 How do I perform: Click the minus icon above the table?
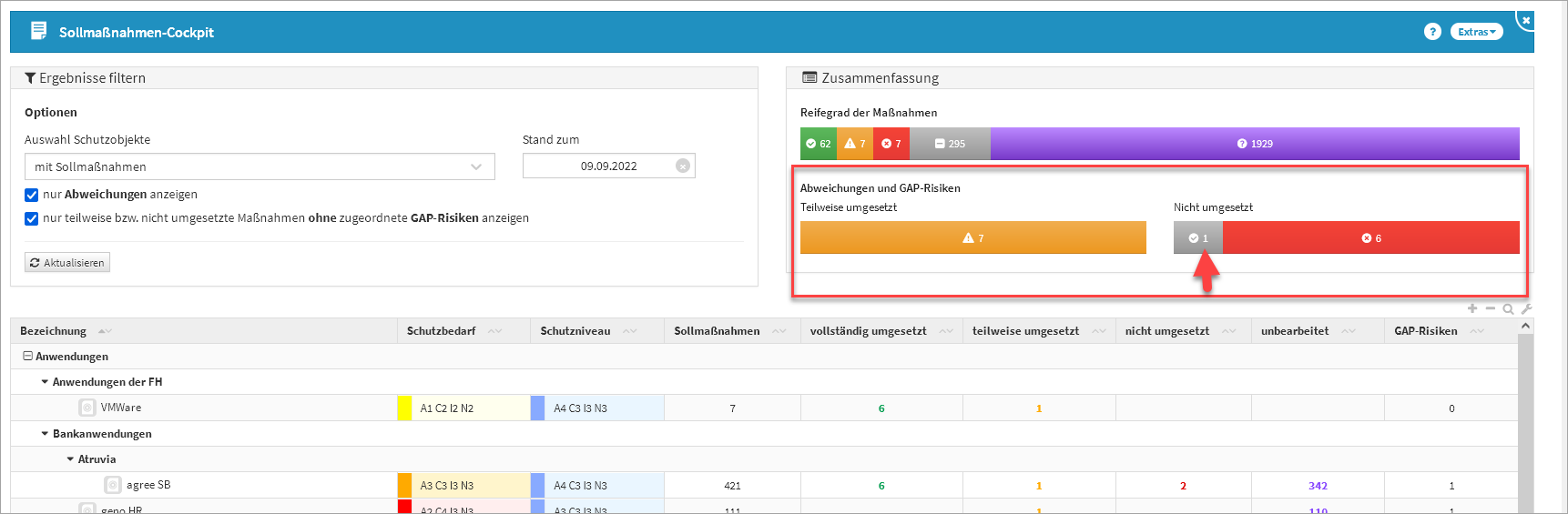coord(1491,308)
